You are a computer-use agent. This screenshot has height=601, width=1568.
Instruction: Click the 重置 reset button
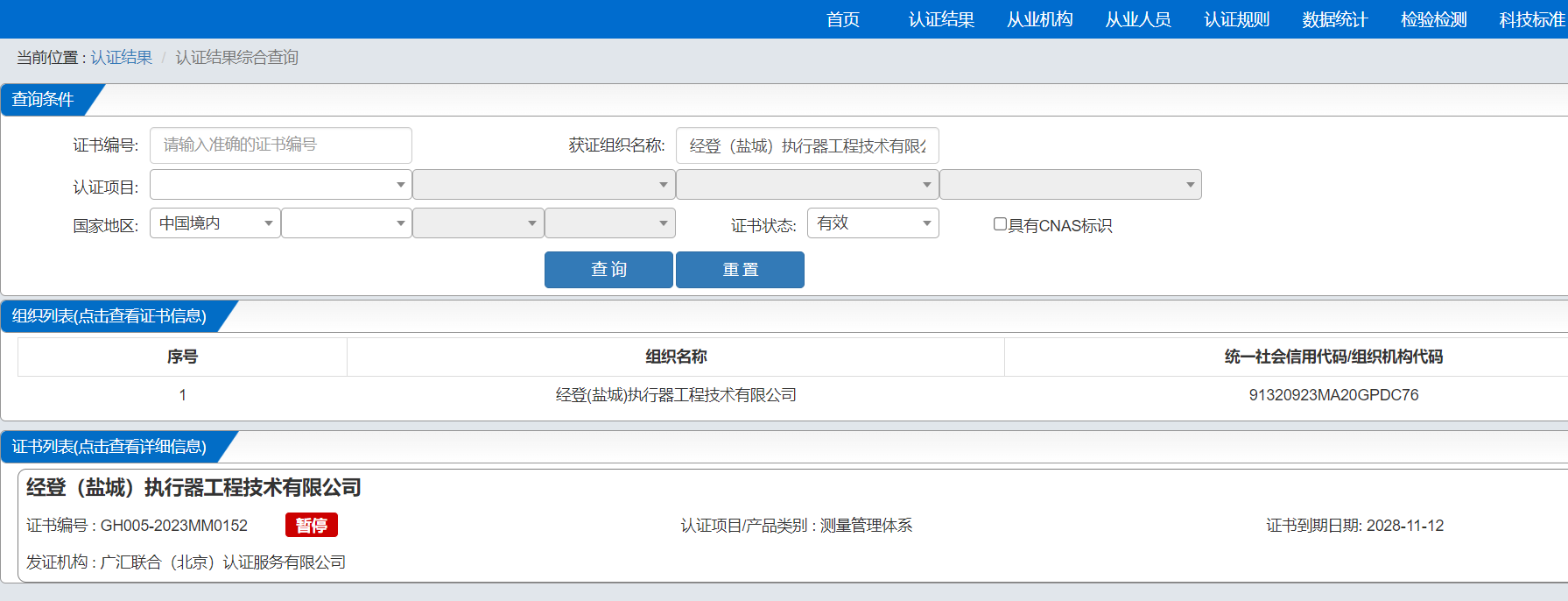pos(740,270)
